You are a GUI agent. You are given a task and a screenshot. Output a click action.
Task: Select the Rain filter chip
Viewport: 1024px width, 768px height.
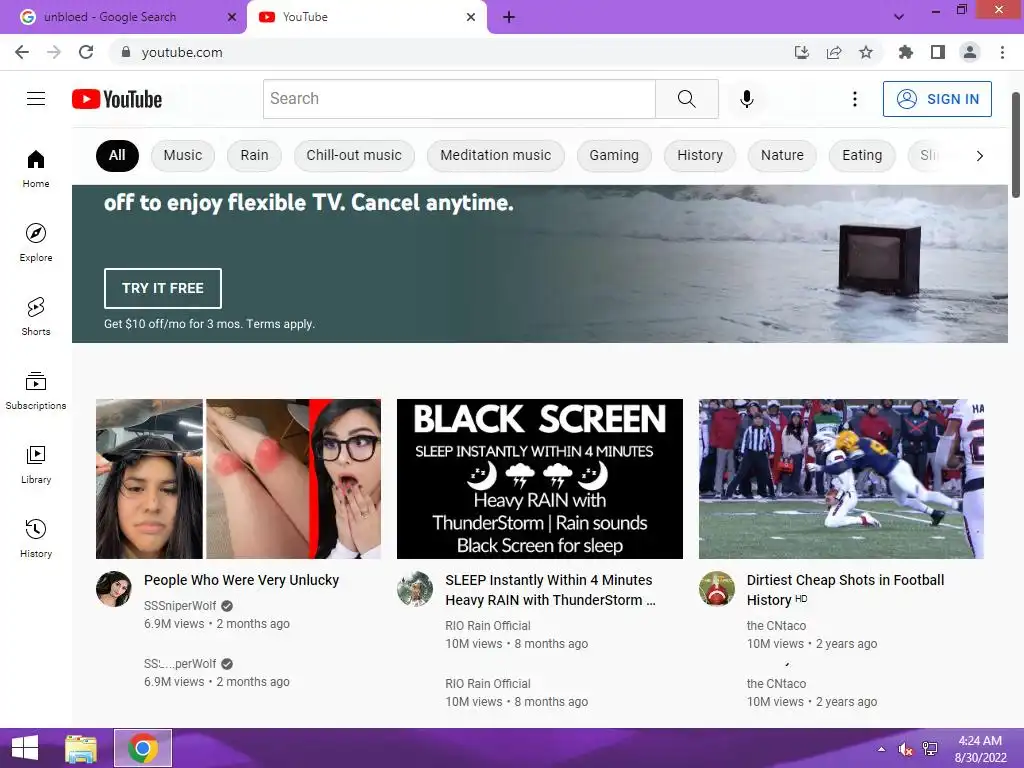(254, 155)
